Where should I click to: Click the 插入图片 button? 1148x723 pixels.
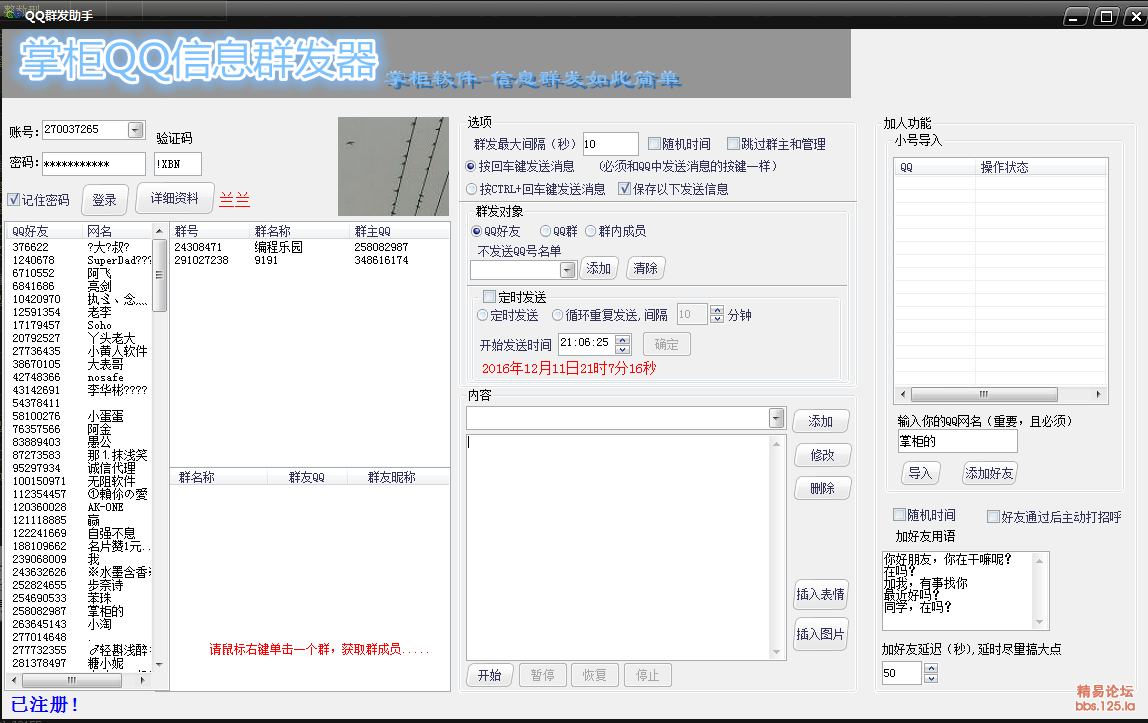click(821, 634)
